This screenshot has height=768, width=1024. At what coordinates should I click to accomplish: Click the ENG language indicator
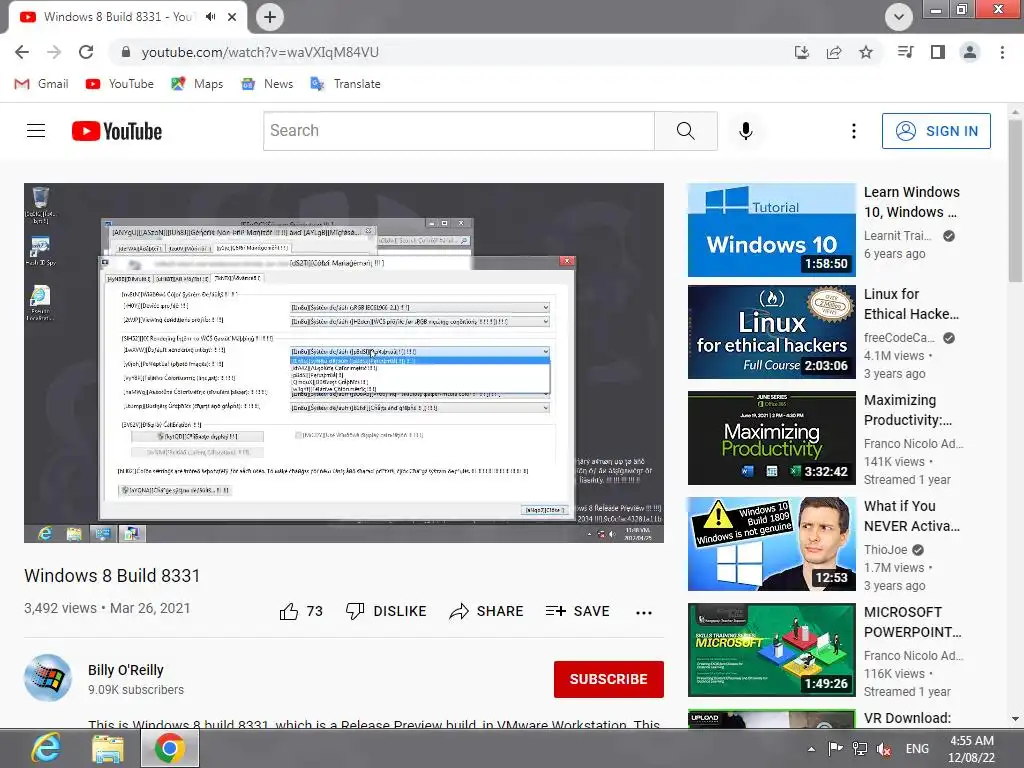click(917, 748)
